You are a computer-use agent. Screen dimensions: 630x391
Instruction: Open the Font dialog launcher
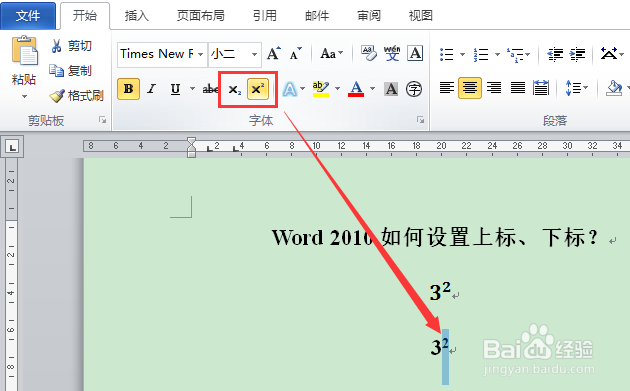(x=420, y=120)
